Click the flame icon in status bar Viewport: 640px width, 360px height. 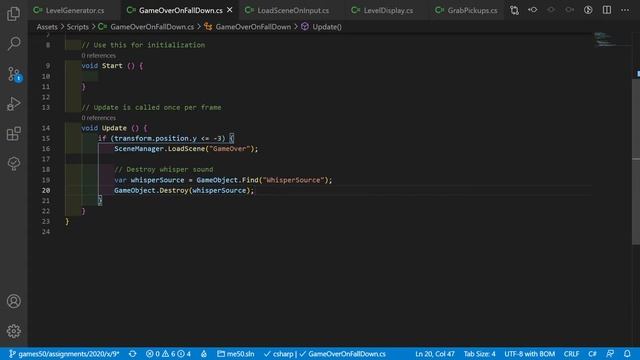click(204, 354)
